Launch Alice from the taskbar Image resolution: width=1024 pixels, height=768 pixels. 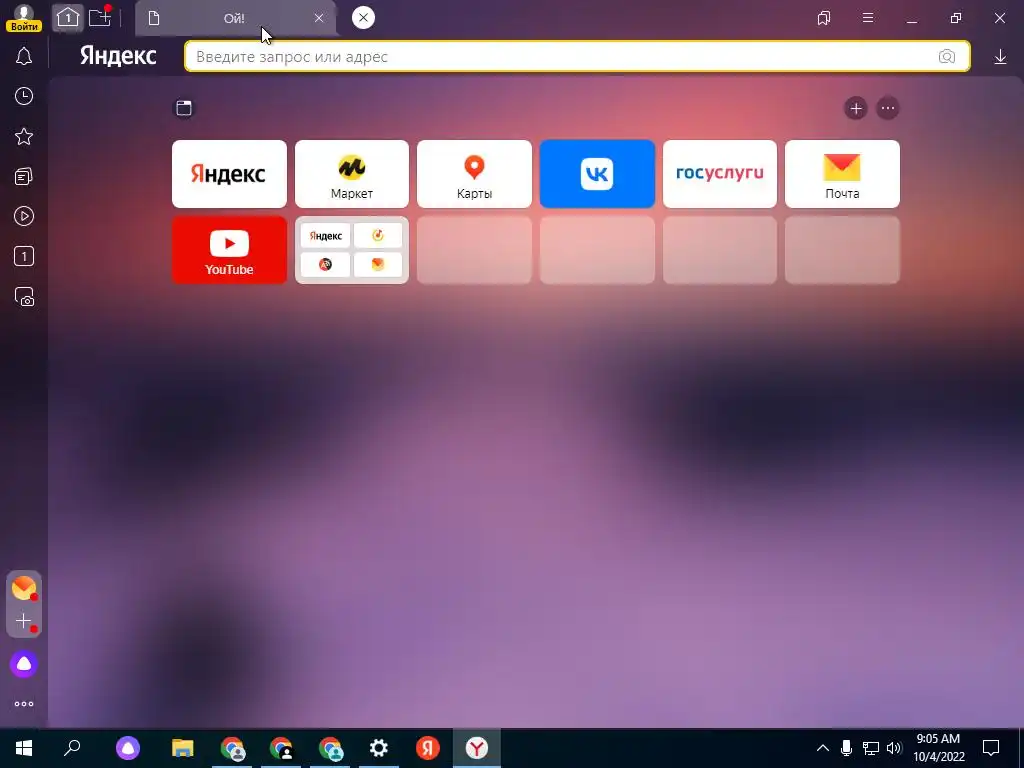coord(128,748)
